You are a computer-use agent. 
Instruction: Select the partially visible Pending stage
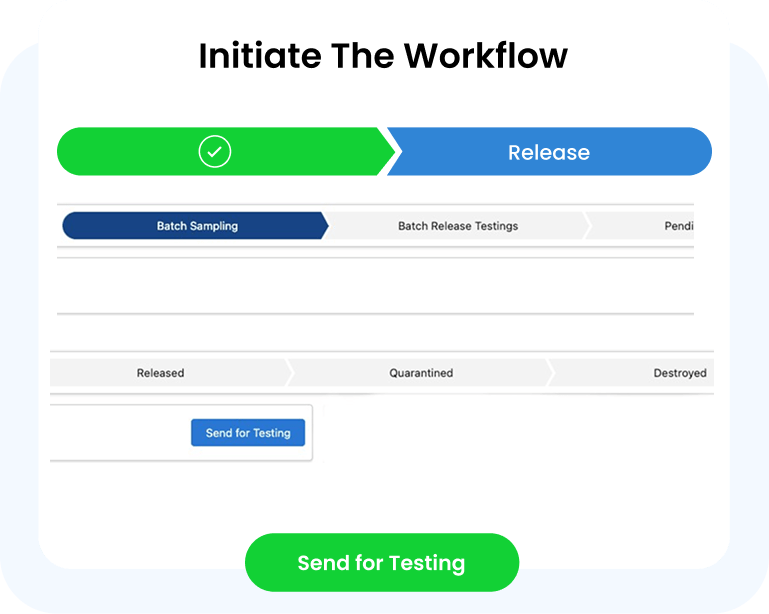point(678,226)
